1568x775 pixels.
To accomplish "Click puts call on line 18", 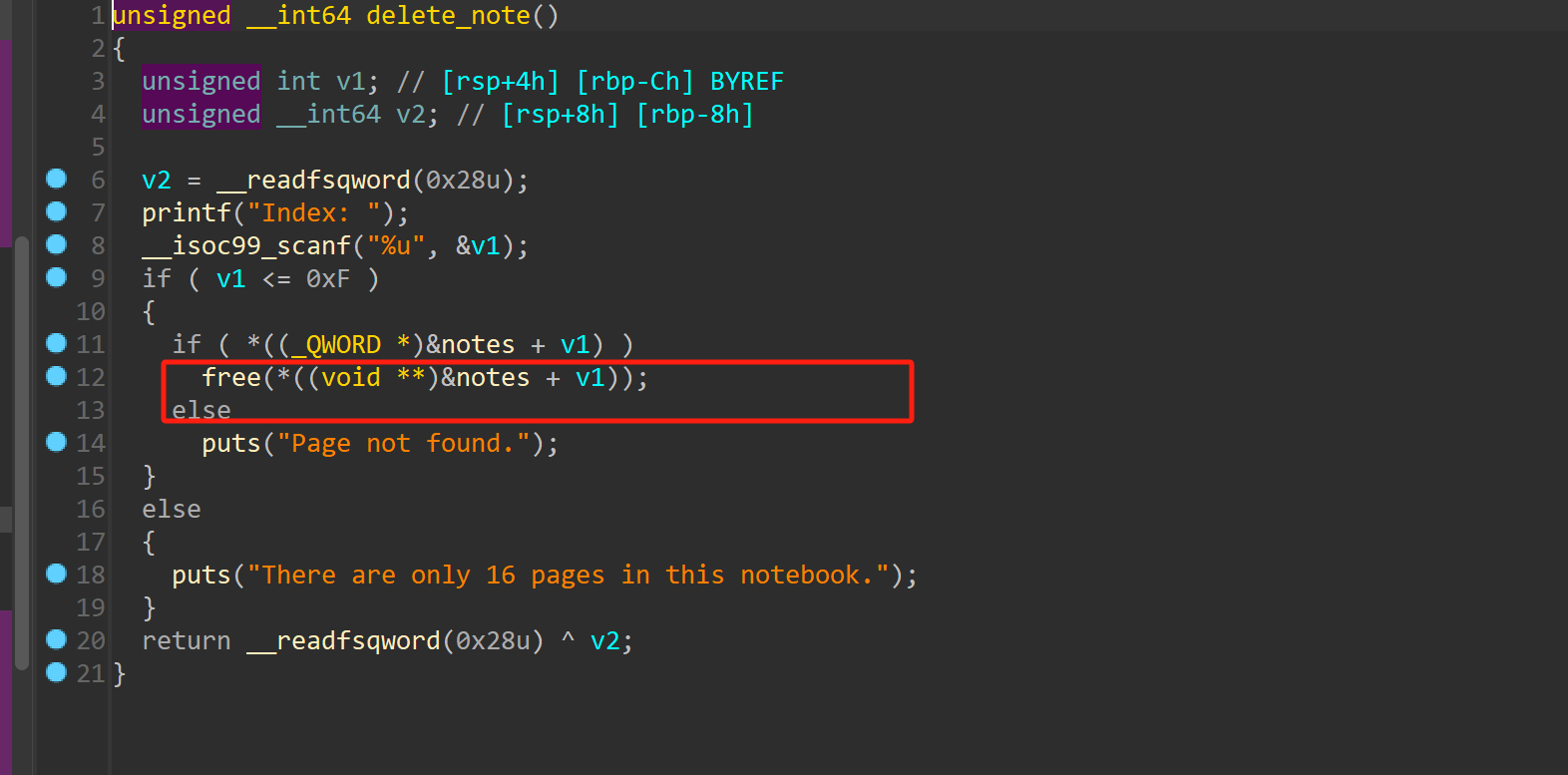I will (x=201, y=576).
